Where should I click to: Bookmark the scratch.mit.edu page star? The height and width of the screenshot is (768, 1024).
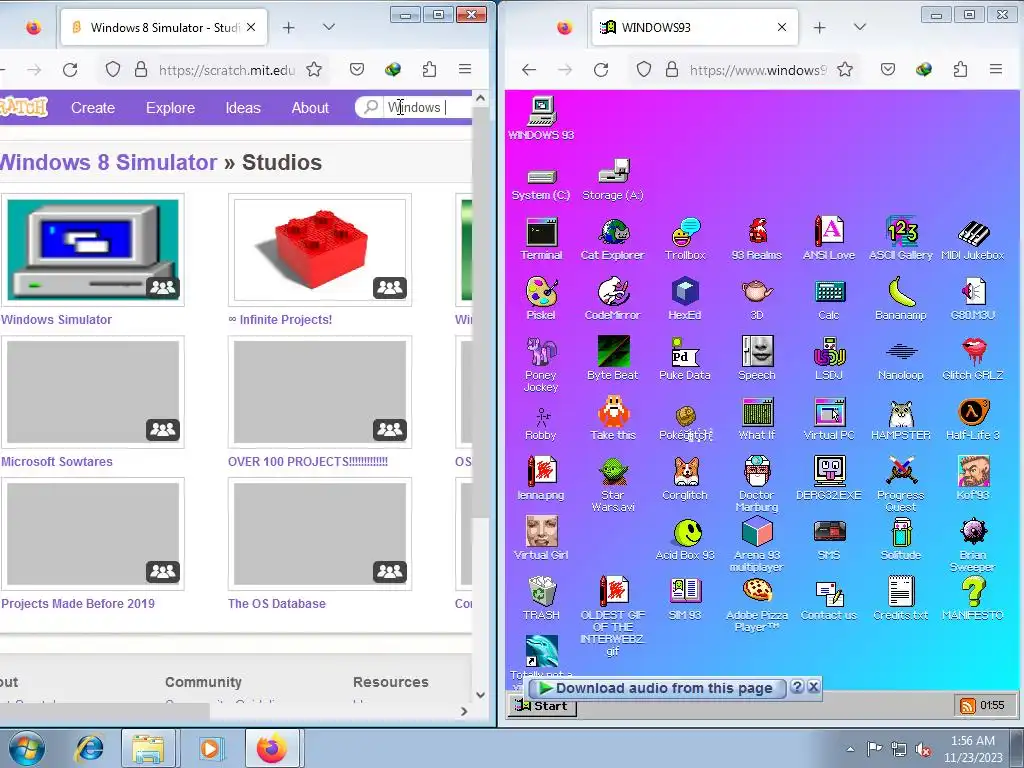pyautogui.click(x=314, y=69)
